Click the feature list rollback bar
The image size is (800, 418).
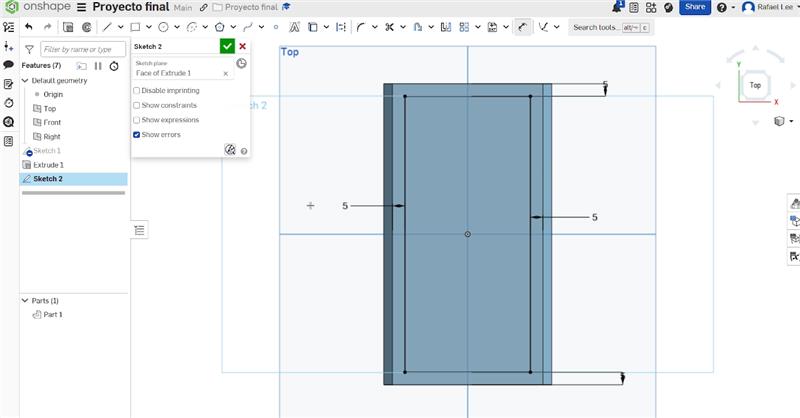[x=73, y=193]
